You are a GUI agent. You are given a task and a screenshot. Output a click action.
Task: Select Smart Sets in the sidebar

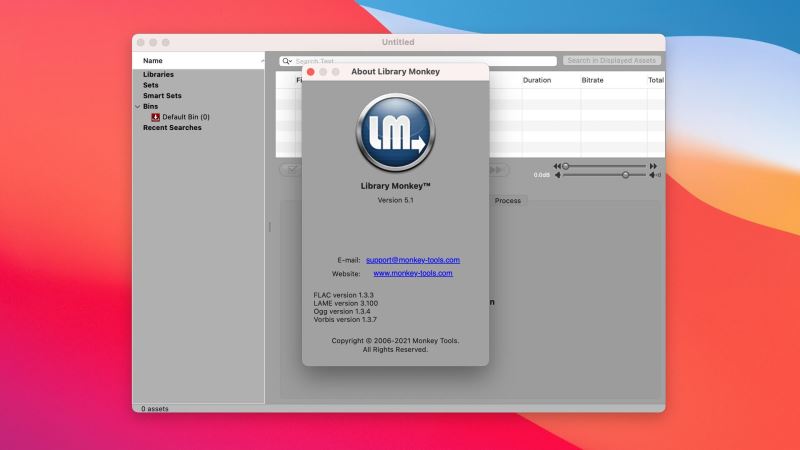(162, 96)
